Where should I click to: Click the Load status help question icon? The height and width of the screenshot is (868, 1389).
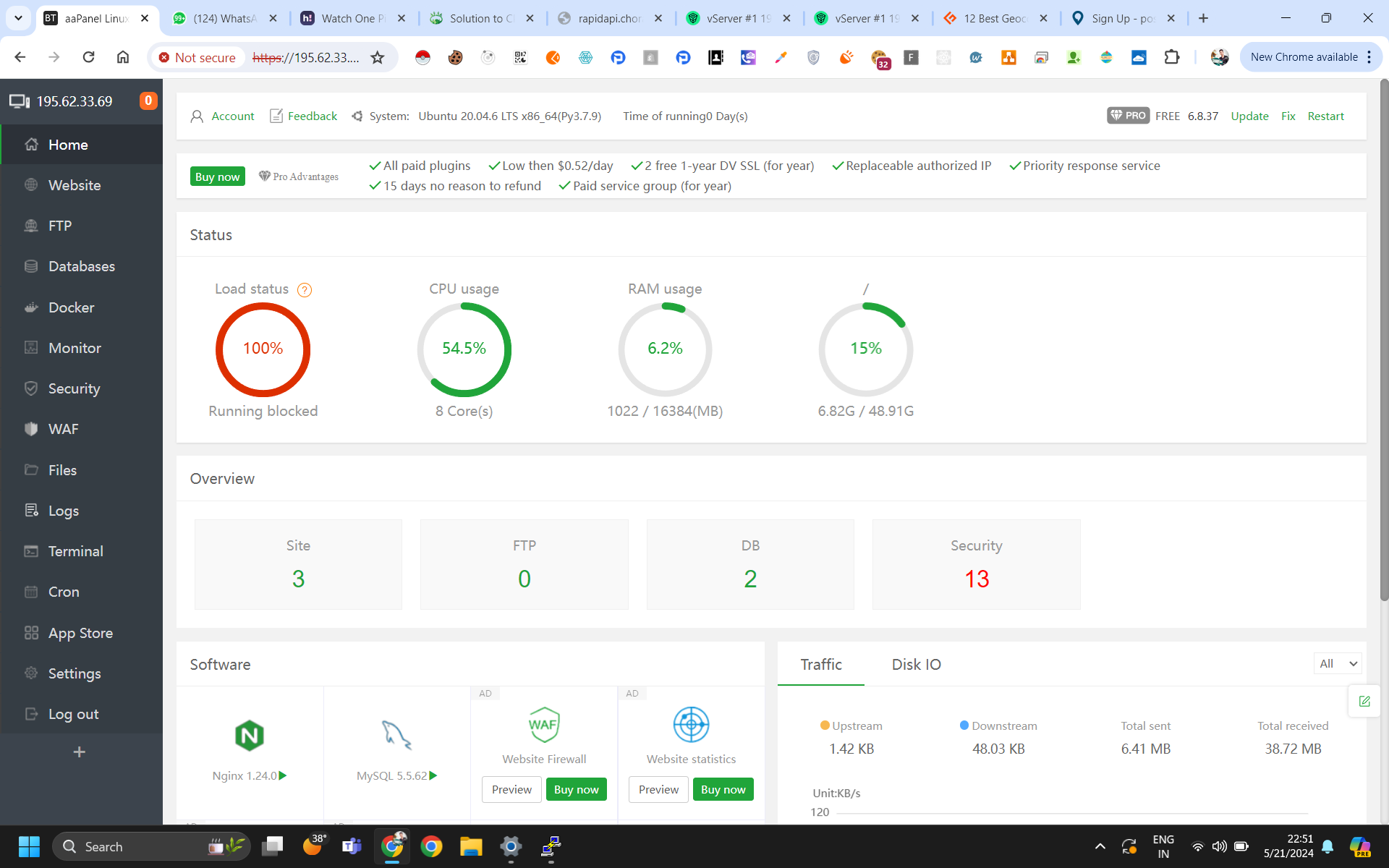305,290
